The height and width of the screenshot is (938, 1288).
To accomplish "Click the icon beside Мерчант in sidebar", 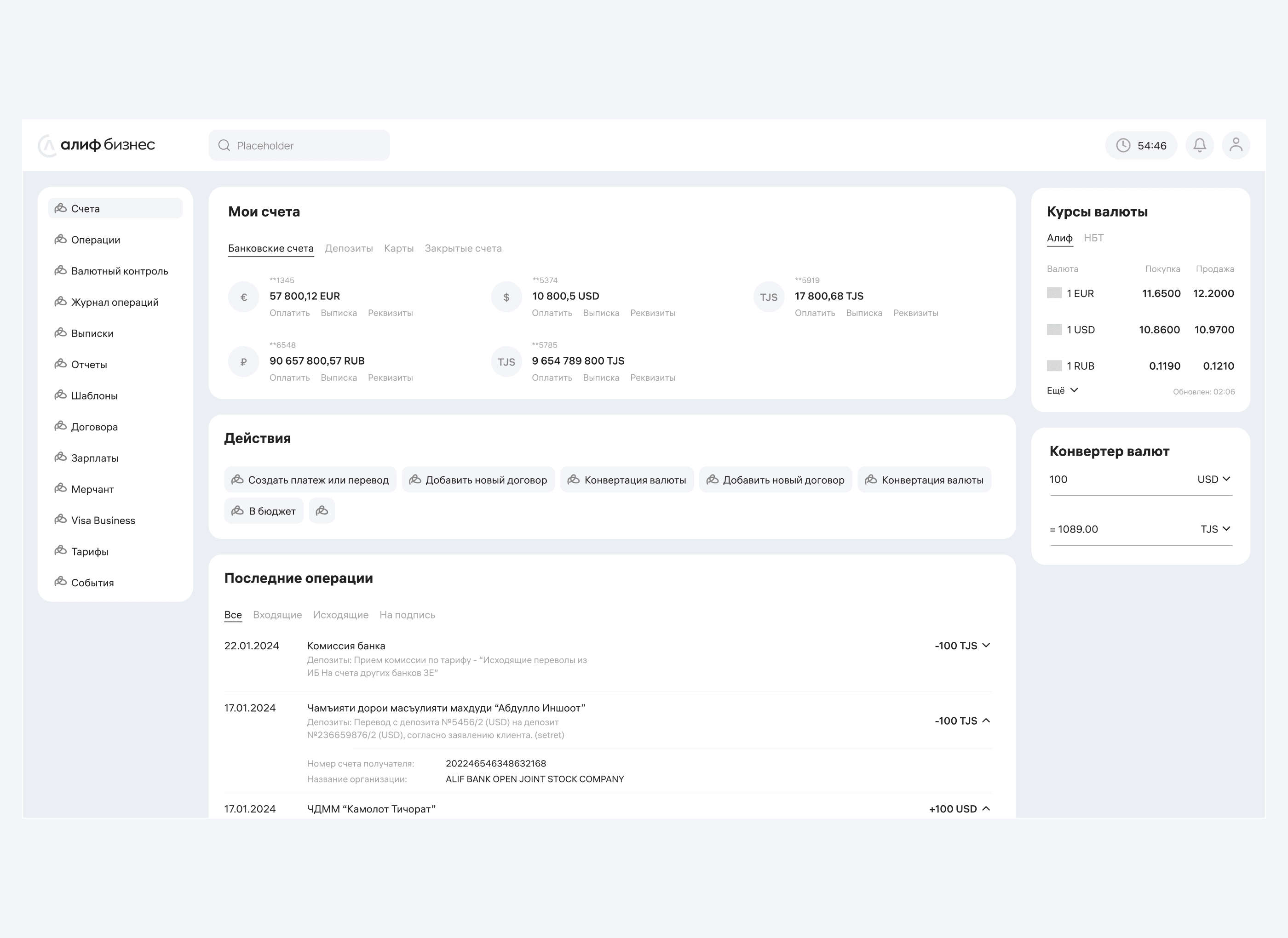I will (61, 489).
